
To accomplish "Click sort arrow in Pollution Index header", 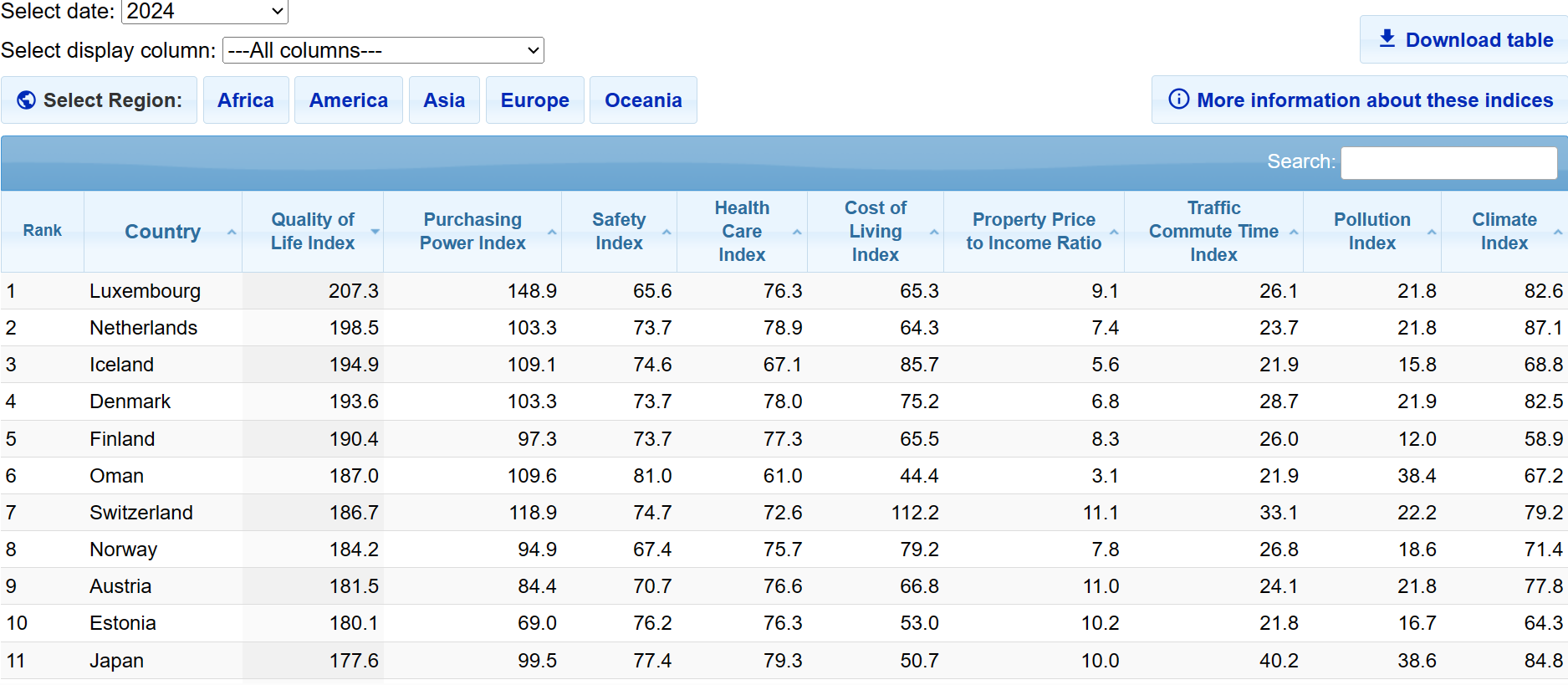I will (x=1431, y=233).
